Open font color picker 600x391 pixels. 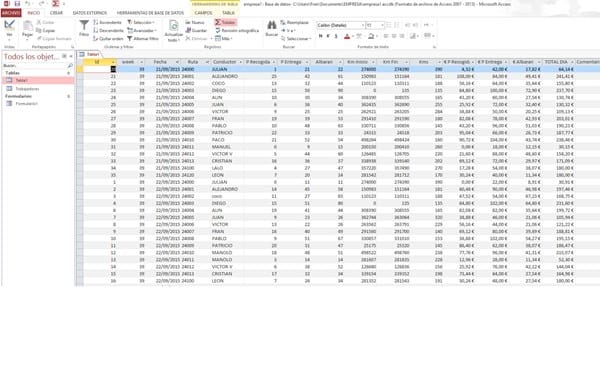point(352,36)
